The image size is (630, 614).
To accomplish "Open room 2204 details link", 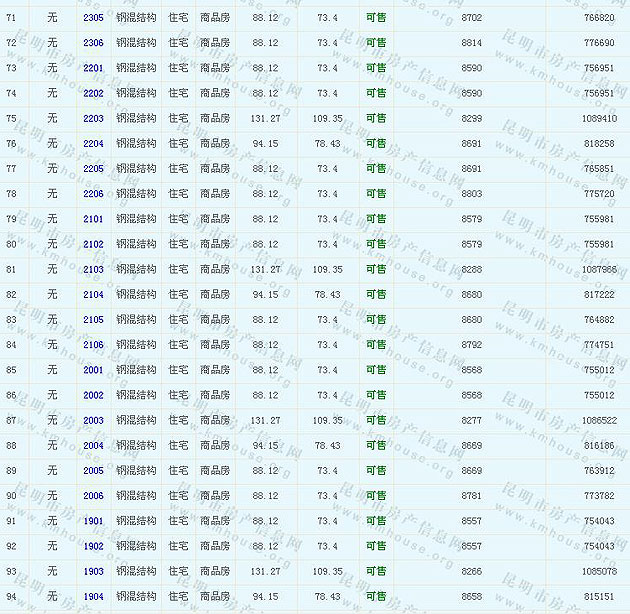I will (93, 144).
